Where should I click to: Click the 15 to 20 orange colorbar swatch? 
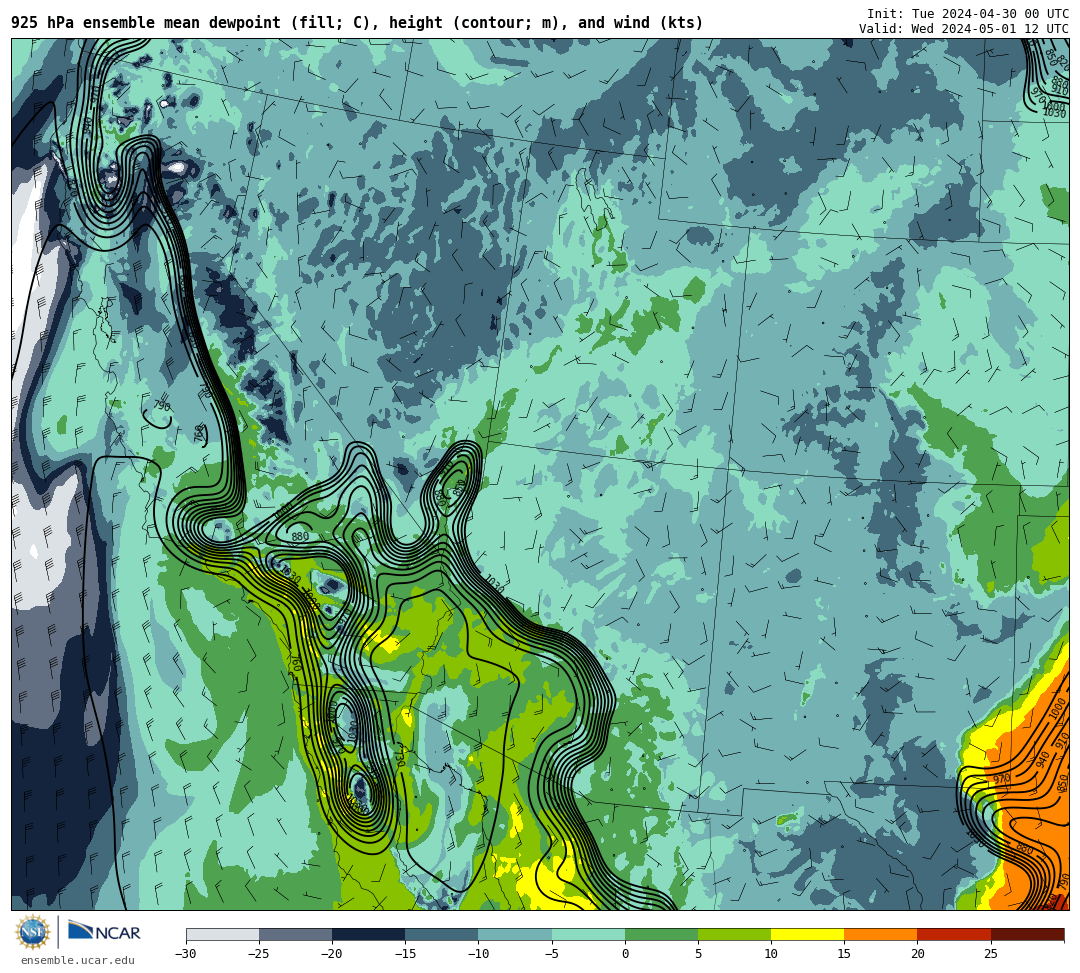click(x=881, y=934)
